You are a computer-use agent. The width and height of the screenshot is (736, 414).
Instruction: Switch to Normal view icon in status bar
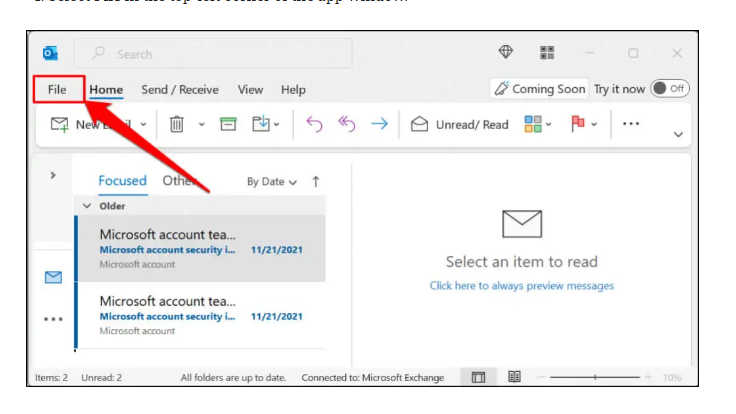coord(478,377)
